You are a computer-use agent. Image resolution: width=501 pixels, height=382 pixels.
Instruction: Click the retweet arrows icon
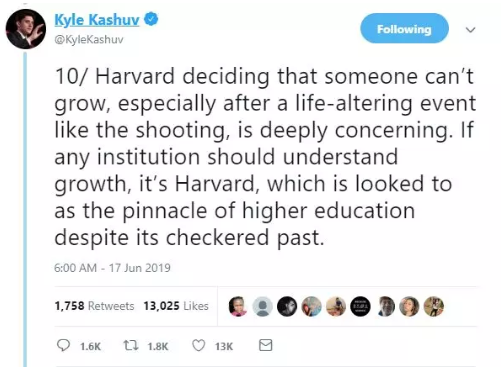point(130,345)
